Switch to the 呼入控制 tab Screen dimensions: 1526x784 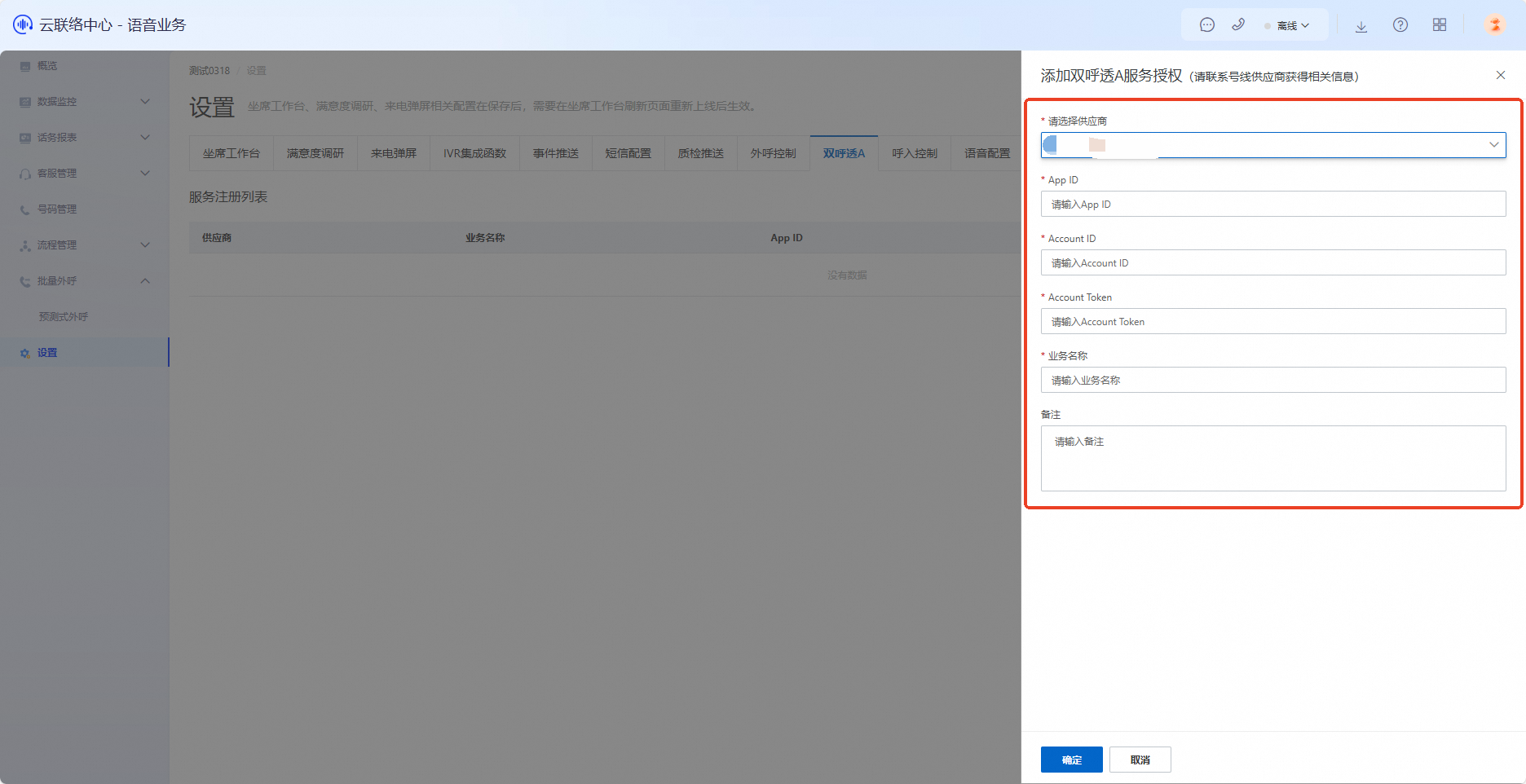(x=915, y=153)
